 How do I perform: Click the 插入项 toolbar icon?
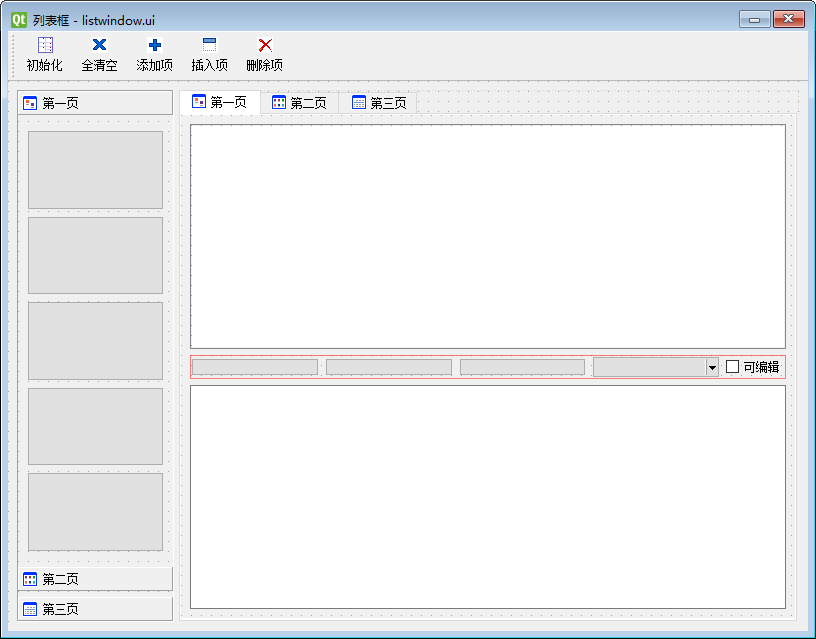click(x=210, y=45)
